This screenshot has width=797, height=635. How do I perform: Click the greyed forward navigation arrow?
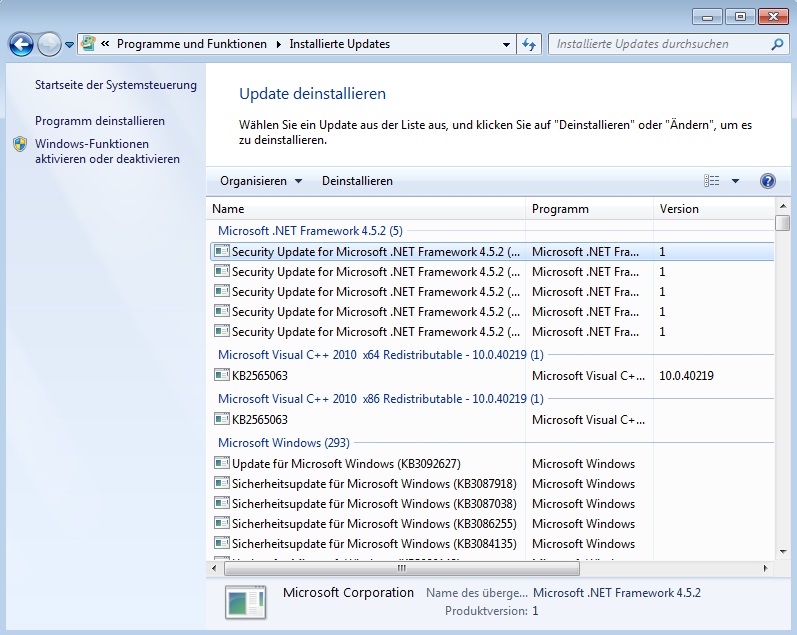point(49,45)
